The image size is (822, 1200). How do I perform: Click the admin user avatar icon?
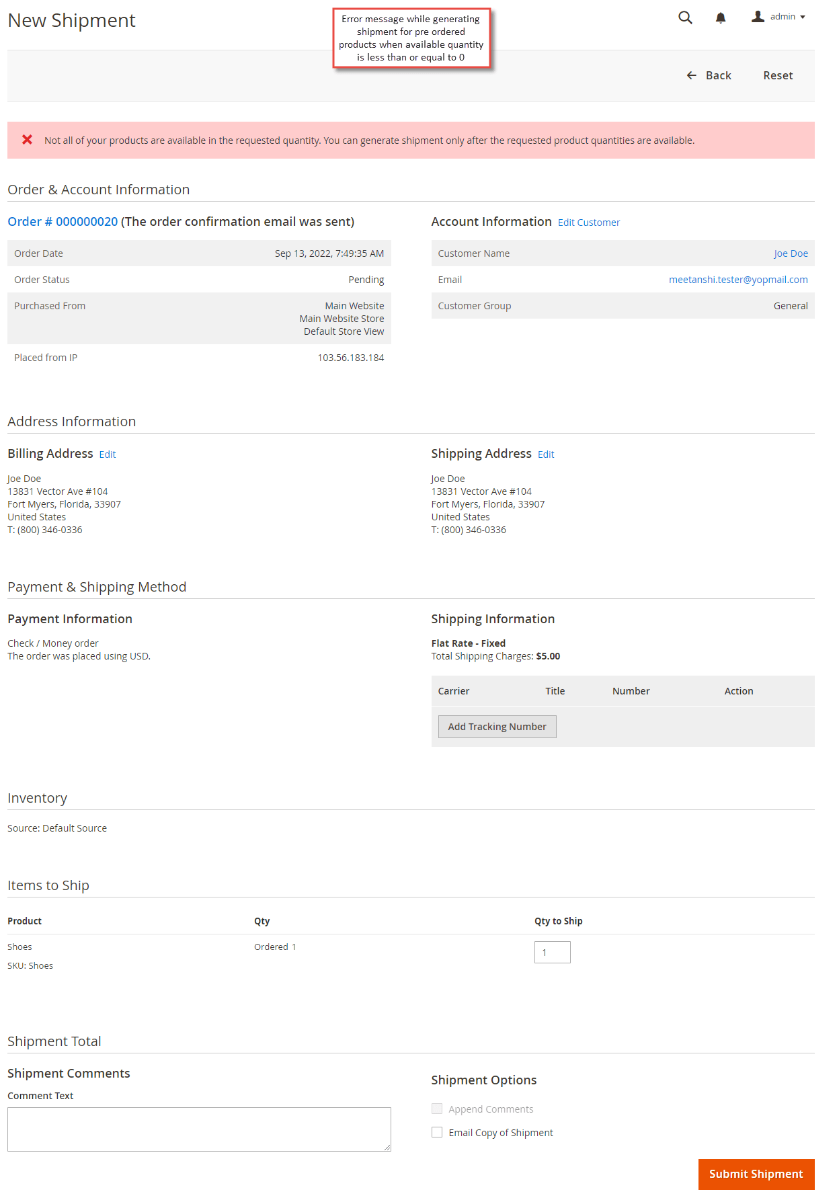(x=757, y=16)
